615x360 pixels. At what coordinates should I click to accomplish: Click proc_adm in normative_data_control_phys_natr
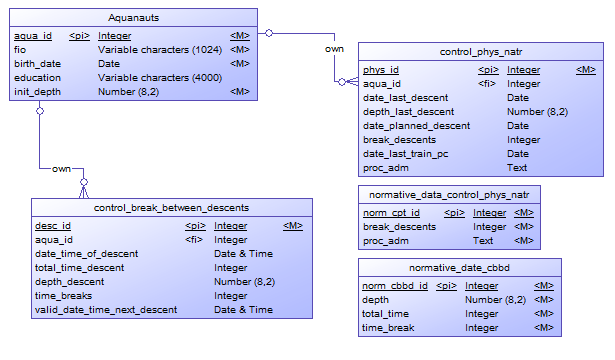tap(386, 241)
